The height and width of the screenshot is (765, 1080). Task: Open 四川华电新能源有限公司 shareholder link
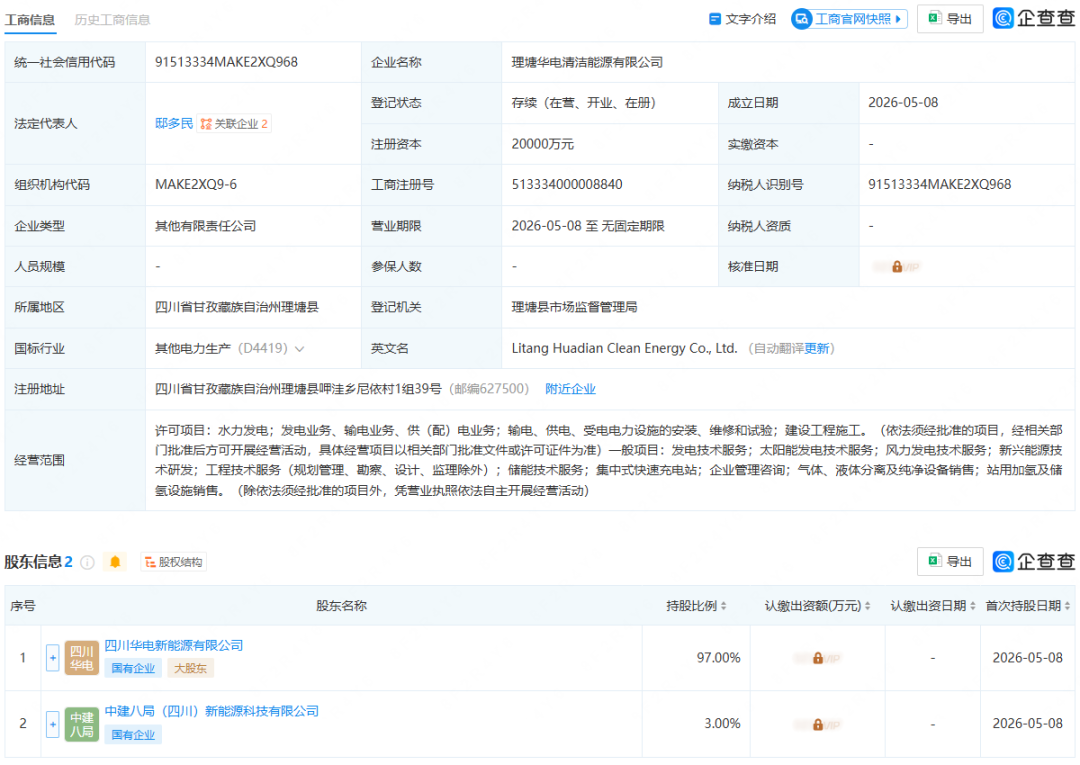coord(174,645)
